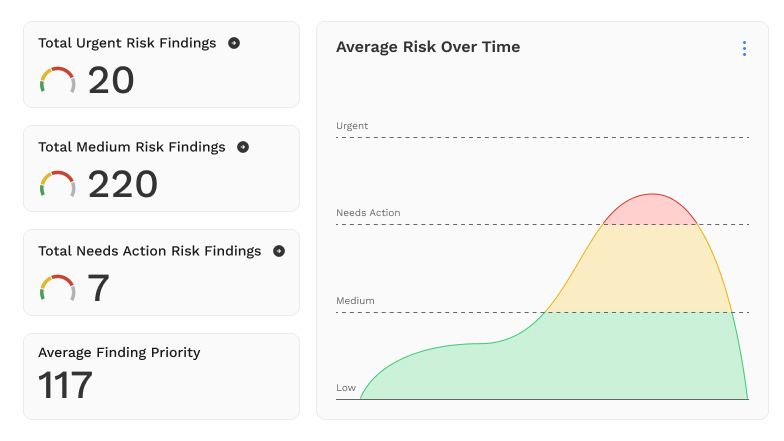Click arrow icon beside Total Urgent Risk Findings
784x441 pixels.
pos(234,43)
